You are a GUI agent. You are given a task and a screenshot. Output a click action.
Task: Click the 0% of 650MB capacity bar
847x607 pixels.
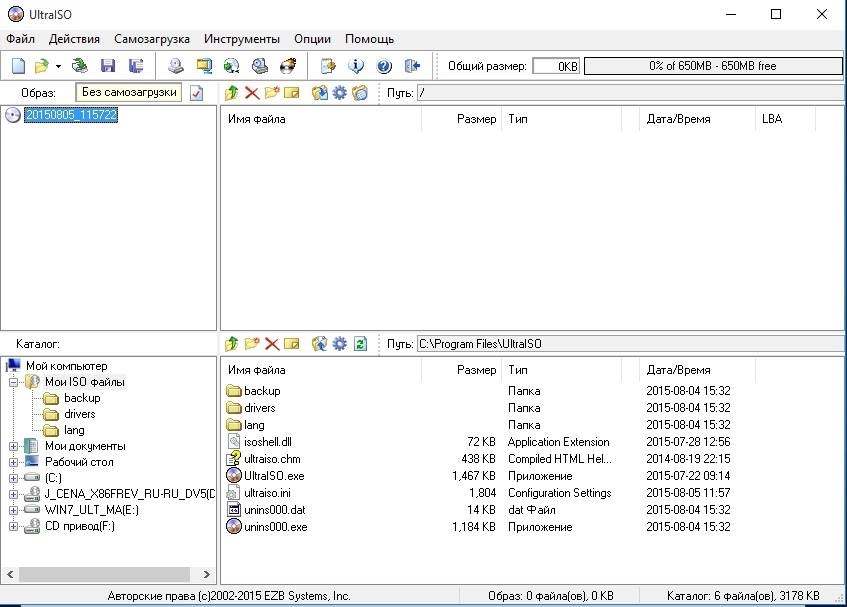pyautogui.click(x=713, y=66)
